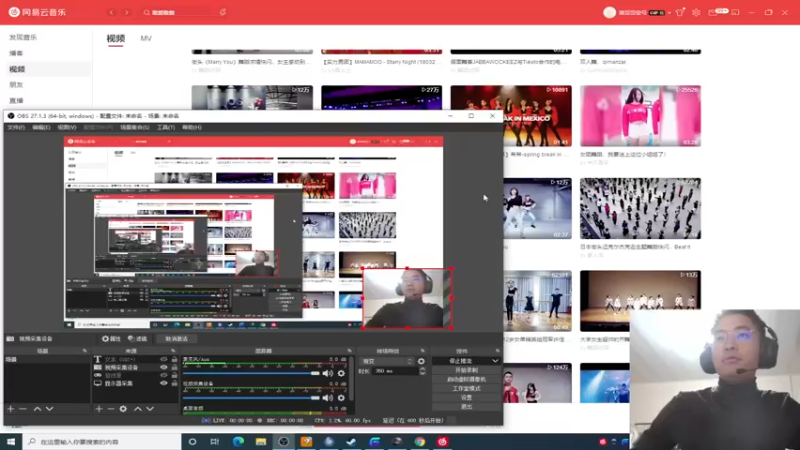Open the OBS Scene Collection menu
Viewport: 800px width, 450px height.
135,127
